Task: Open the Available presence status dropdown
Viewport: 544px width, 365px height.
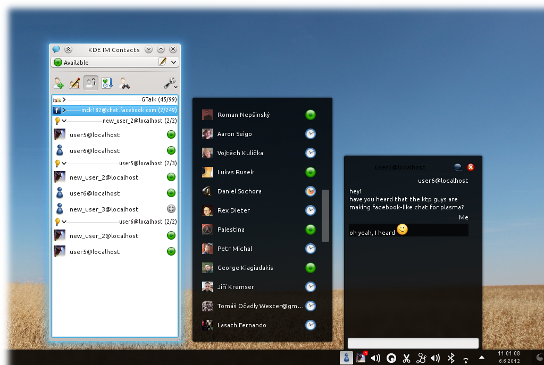Action: pos(115,62)
